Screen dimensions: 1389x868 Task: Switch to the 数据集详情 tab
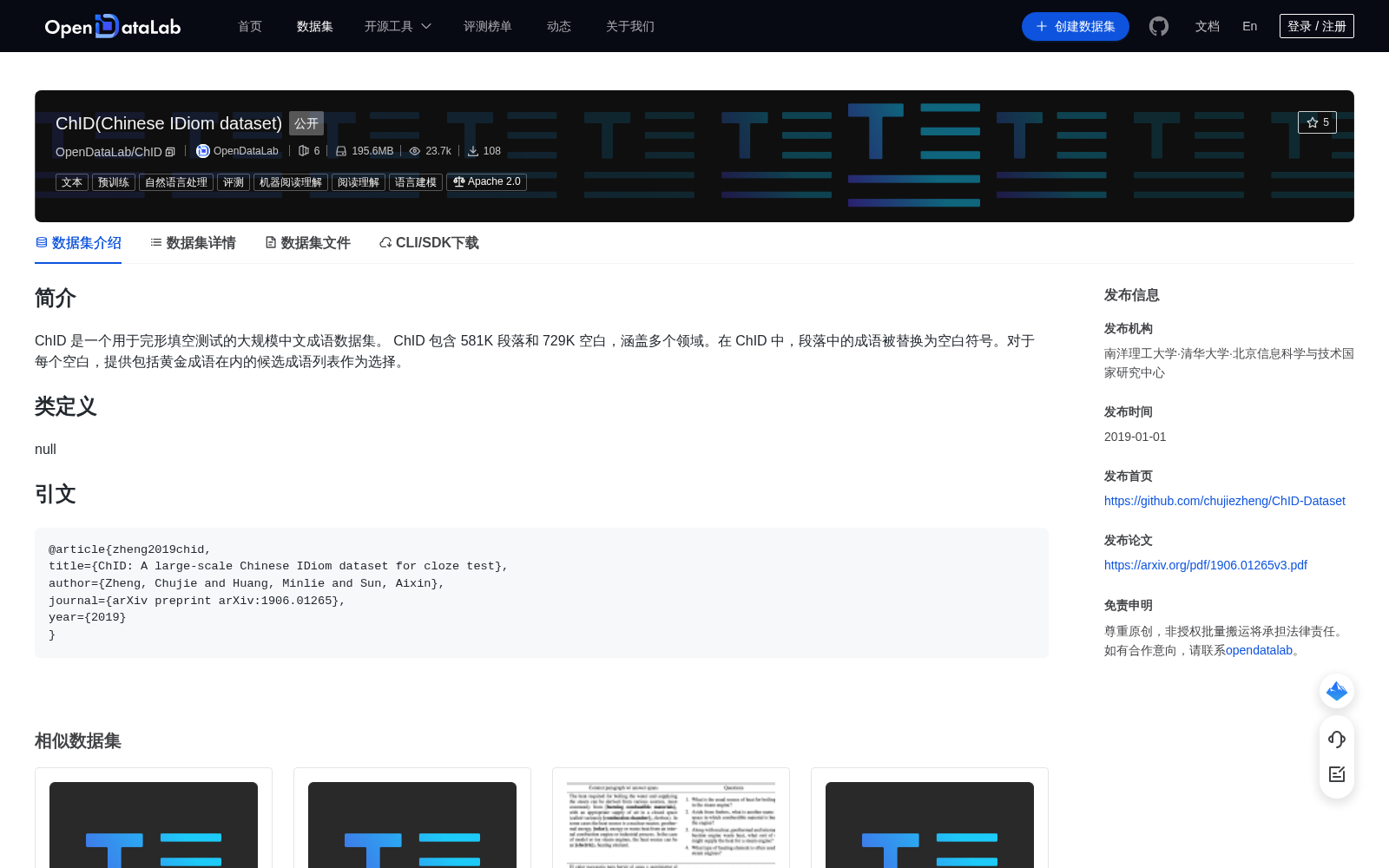click(193, 243)
